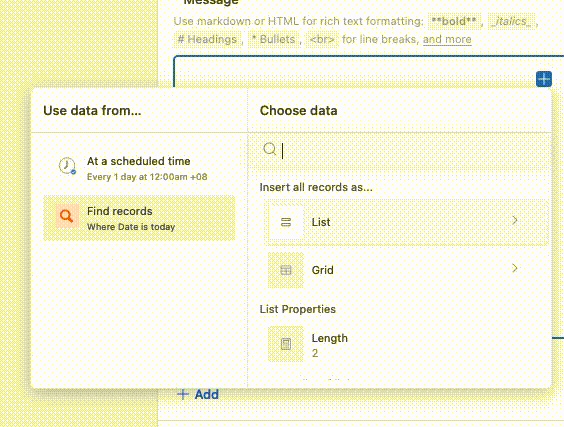Viewport: 564px width, 427px height.
Task: Select the clock icon for scheduled time
Action: 67,166
